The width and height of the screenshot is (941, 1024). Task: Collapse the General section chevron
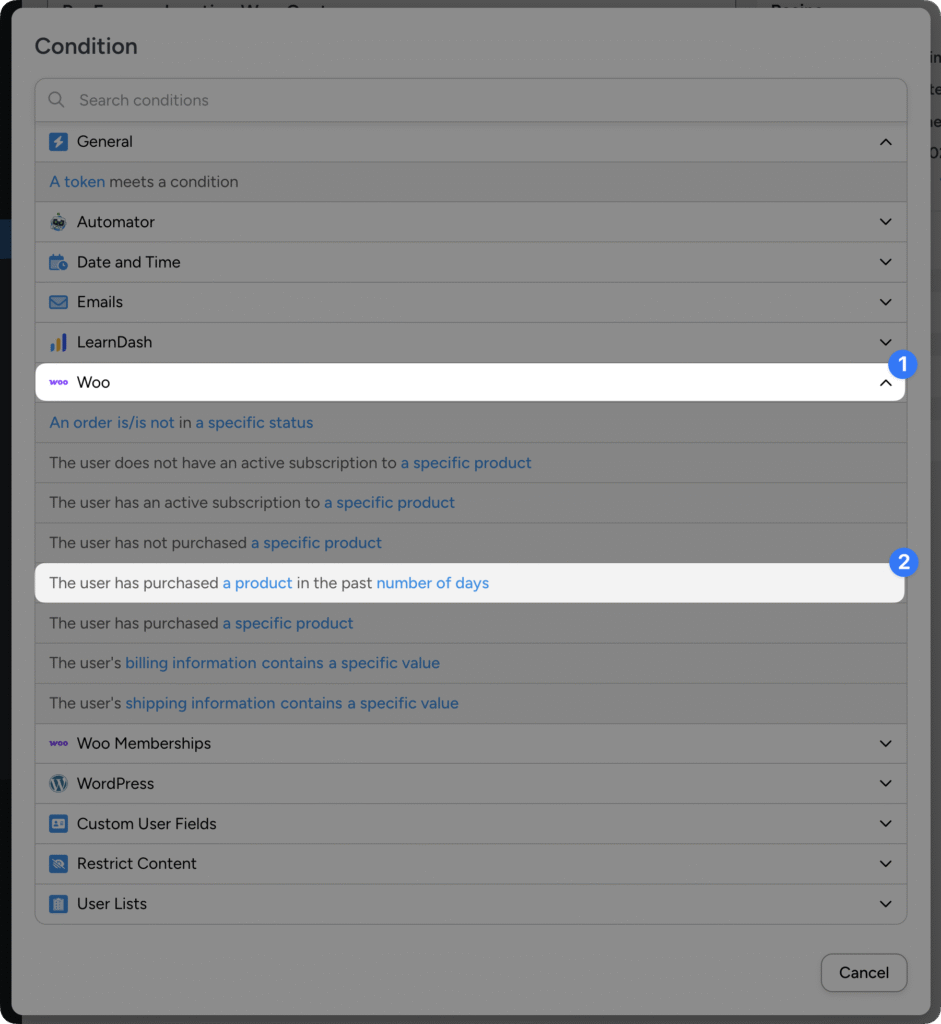pyautogui.click(x=885, y=142)
